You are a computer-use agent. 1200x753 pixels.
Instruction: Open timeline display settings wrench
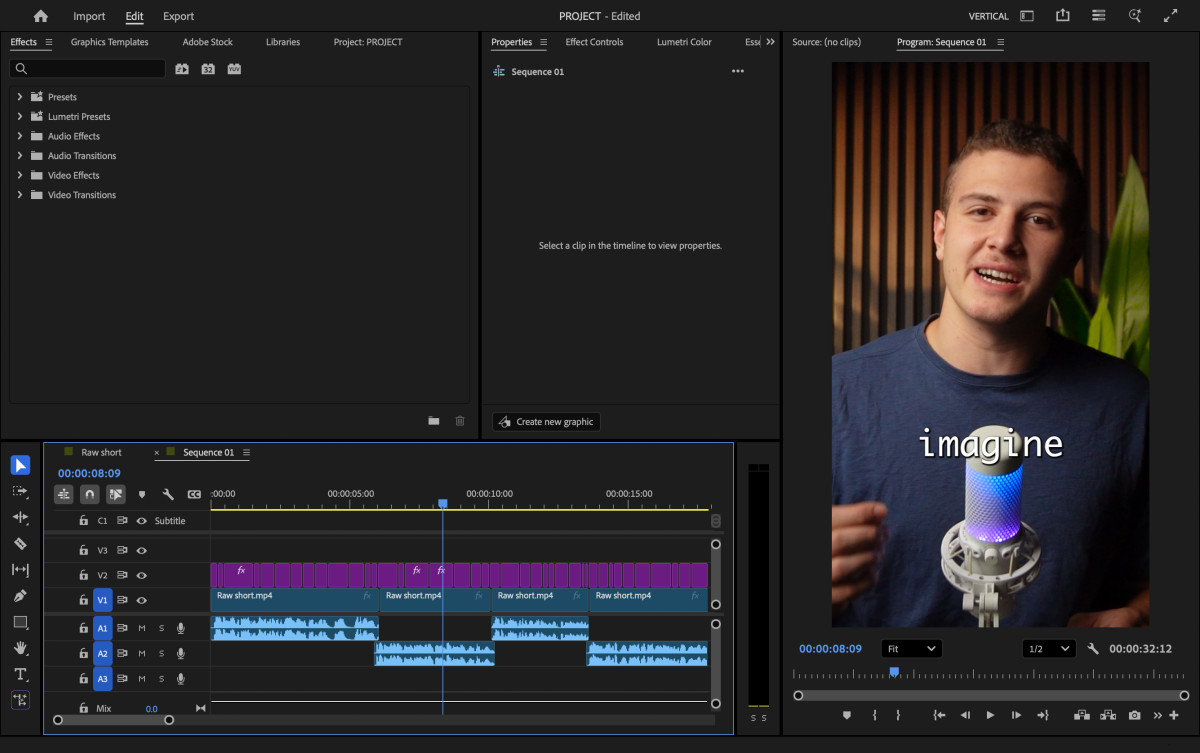[x=168, y=494]
